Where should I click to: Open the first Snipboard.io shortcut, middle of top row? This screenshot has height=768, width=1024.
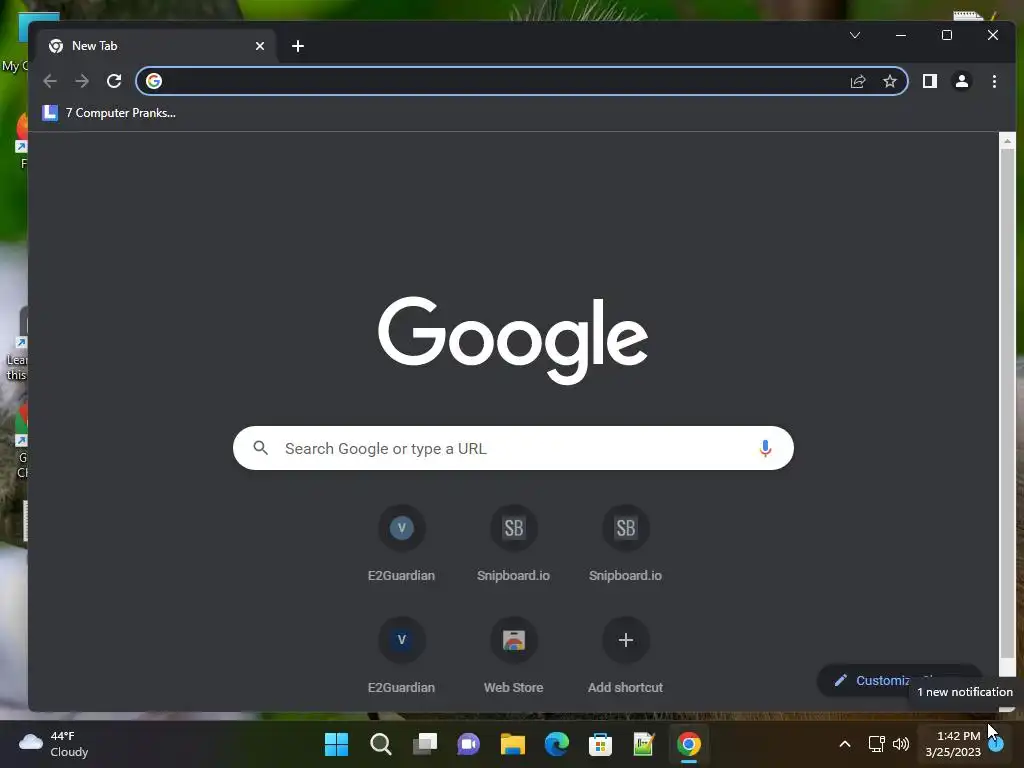513,543
